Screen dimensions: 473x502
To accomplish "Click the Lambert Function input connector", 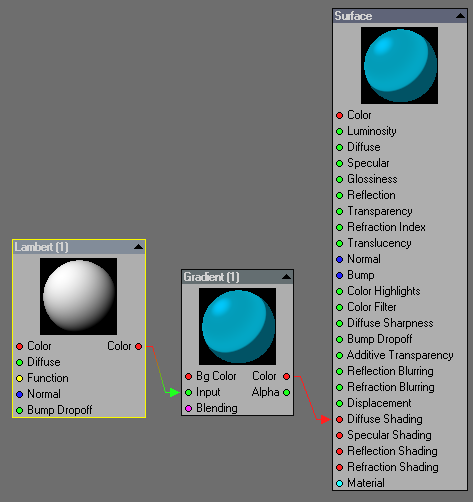I will click(x=19, y=378).
